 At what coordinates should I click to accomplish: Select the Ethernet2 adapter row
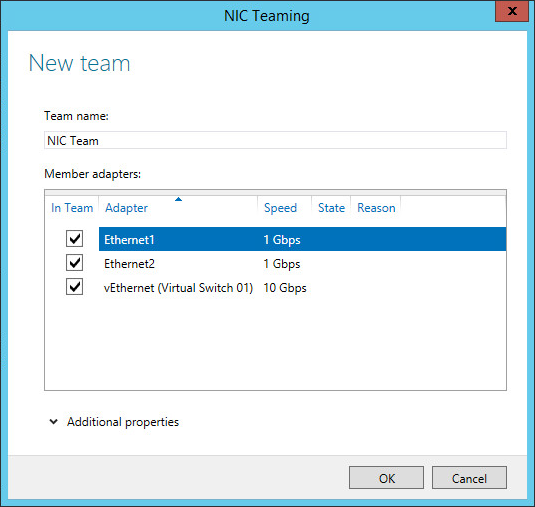pos(302,263)
